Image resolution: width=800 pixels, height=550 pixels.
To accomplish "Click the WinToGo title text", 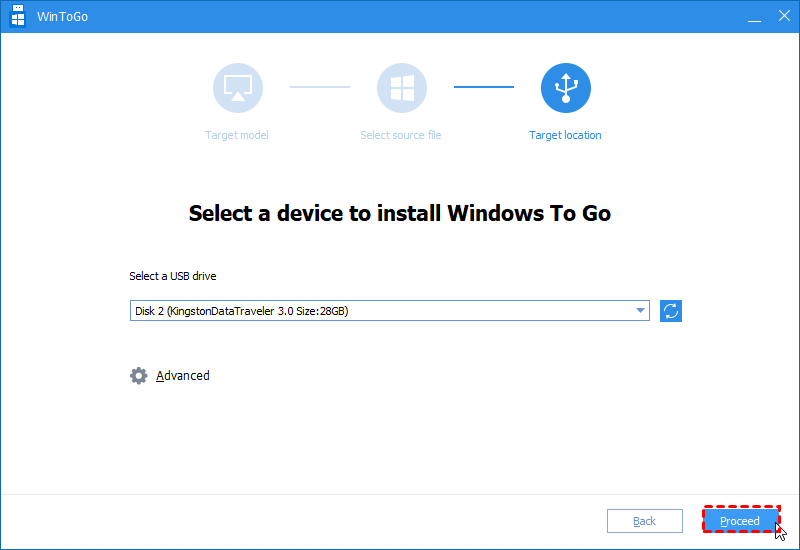I will [63, 16].
